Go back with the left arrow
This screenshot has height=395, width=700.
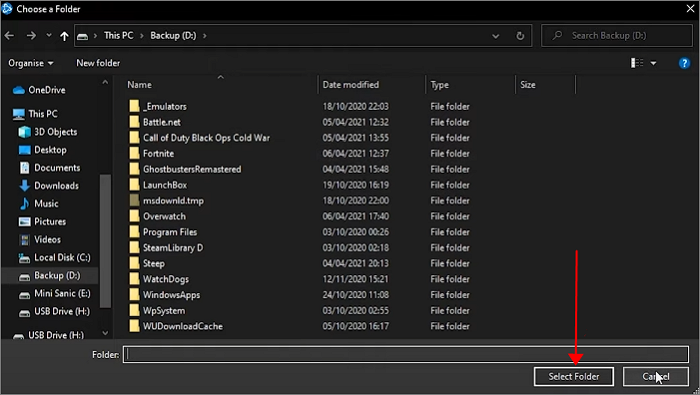[9, 36]
